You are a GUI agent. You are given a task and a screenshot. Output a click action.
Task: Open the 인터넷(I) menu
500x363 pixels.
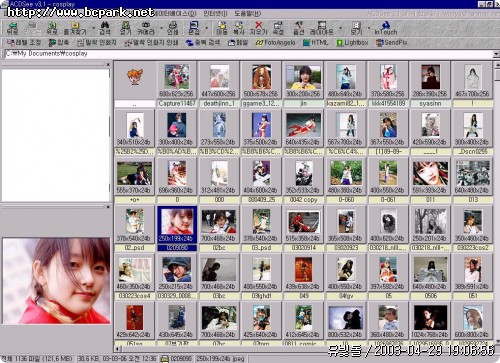tap(215, 14)
